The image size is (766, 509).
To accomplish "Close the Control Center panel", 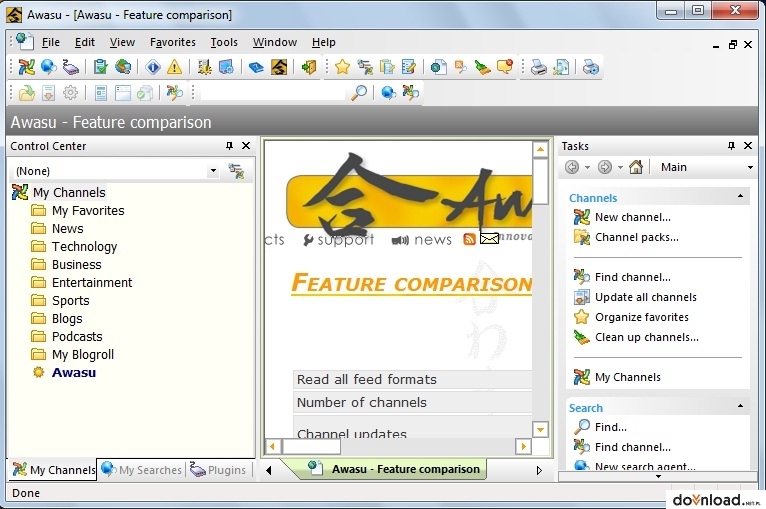I will coord(246,146).
